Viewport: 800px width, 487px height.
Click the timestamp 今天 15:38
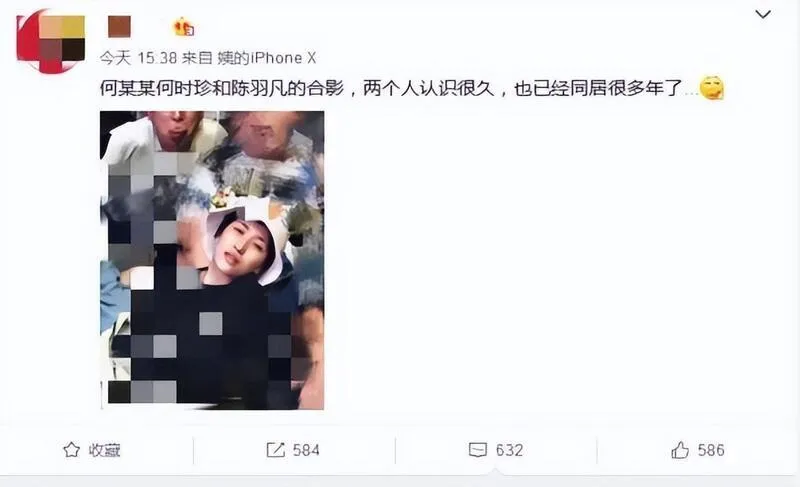point(138,58)
